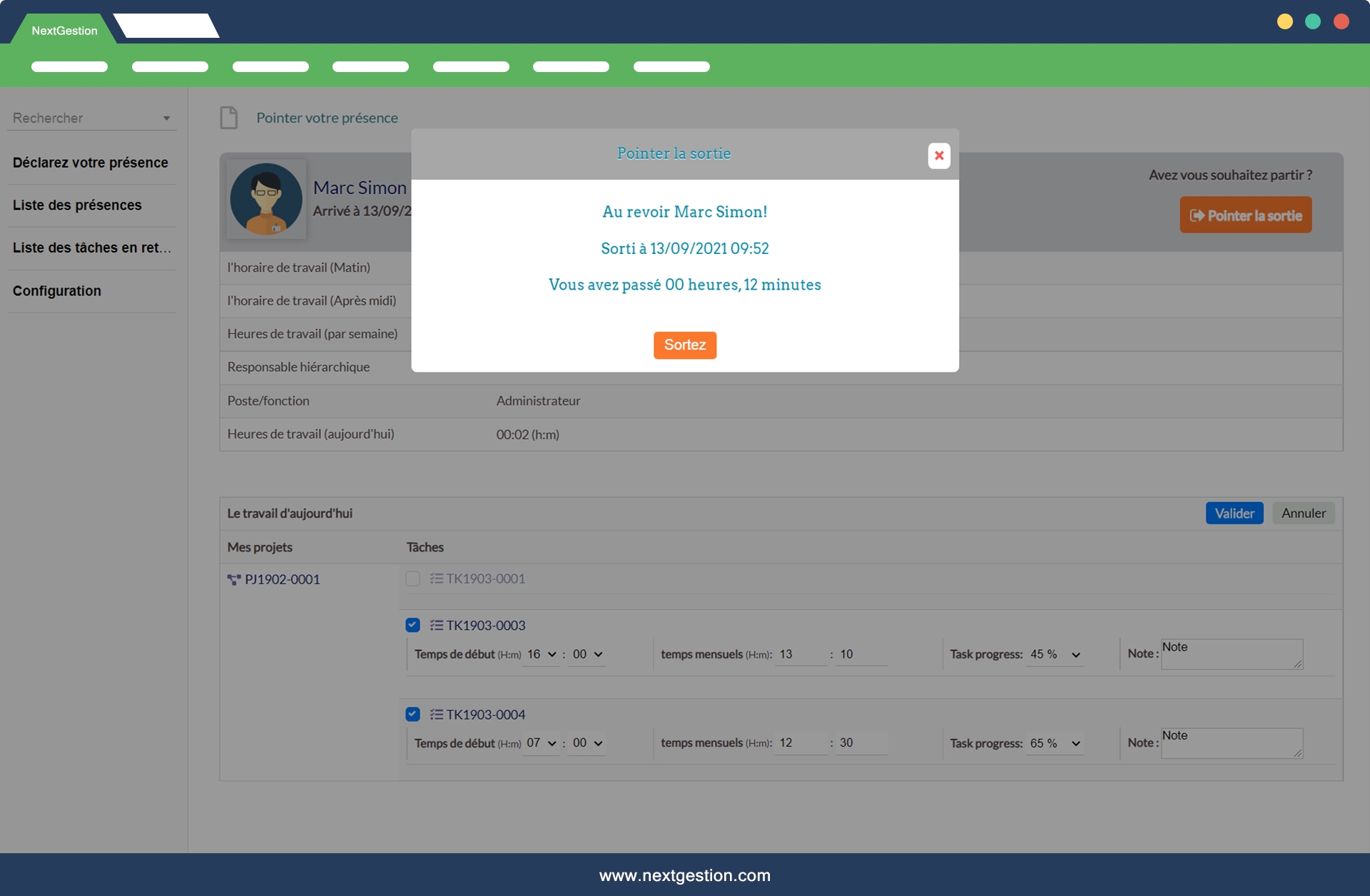Uncheck the TK1903-0004 task checkbox

[x=412, y=715]
